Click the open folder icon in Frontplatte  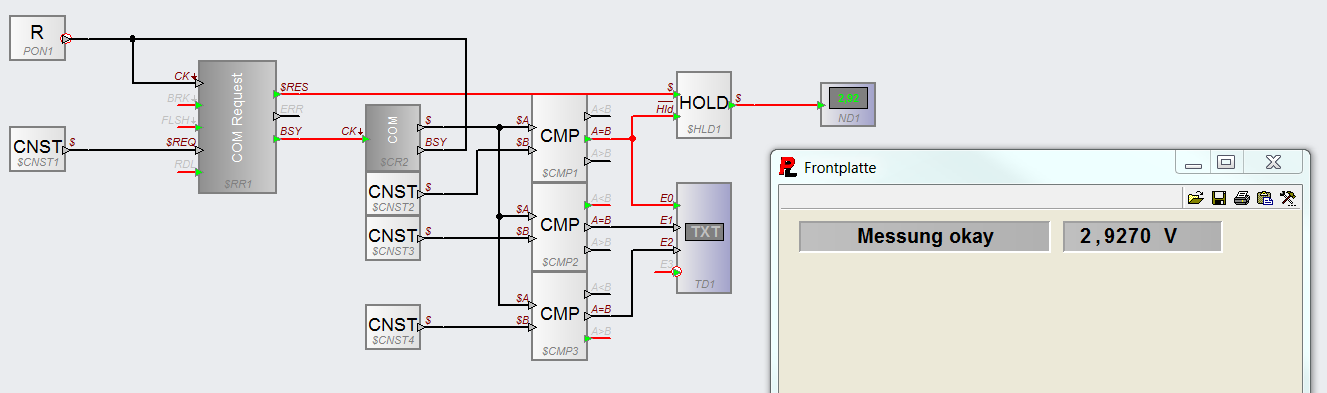point(1195,198)
